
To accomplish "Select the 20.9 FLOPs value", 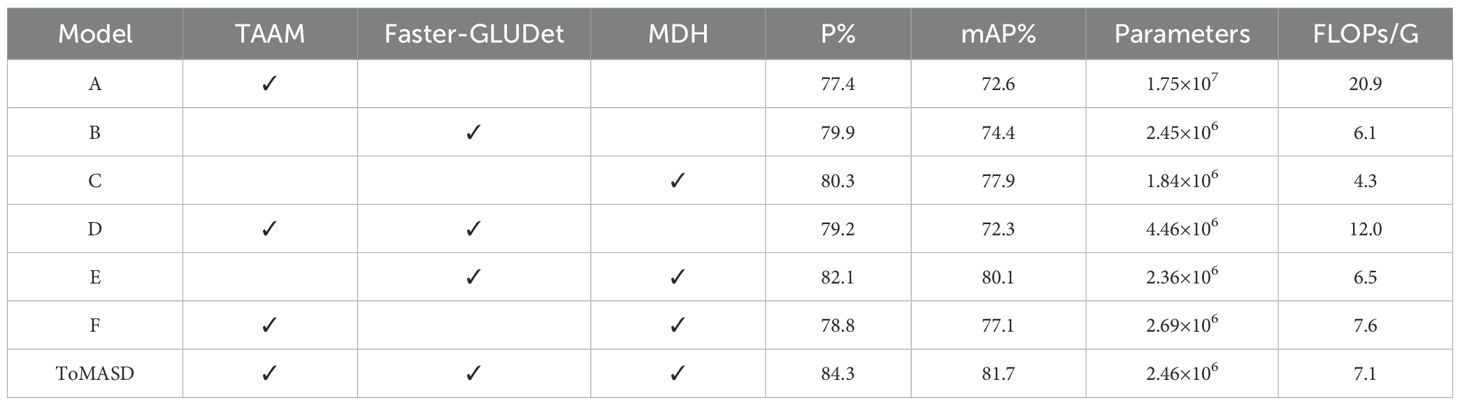I will pyautogui.click(x=1364, y=86).
